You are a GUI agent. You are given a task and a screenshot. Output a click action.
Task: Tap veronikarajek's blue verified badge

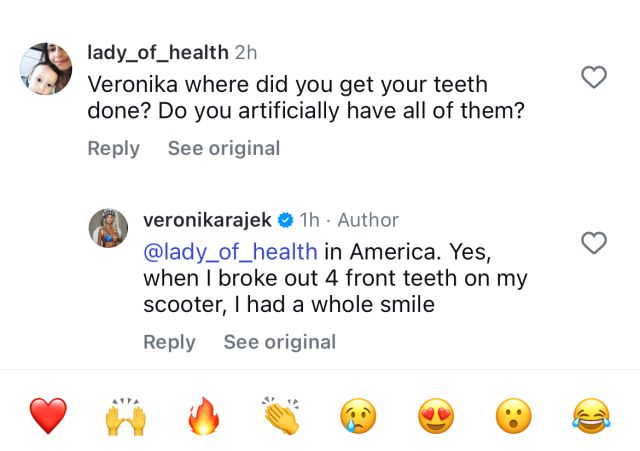(285, 220)
